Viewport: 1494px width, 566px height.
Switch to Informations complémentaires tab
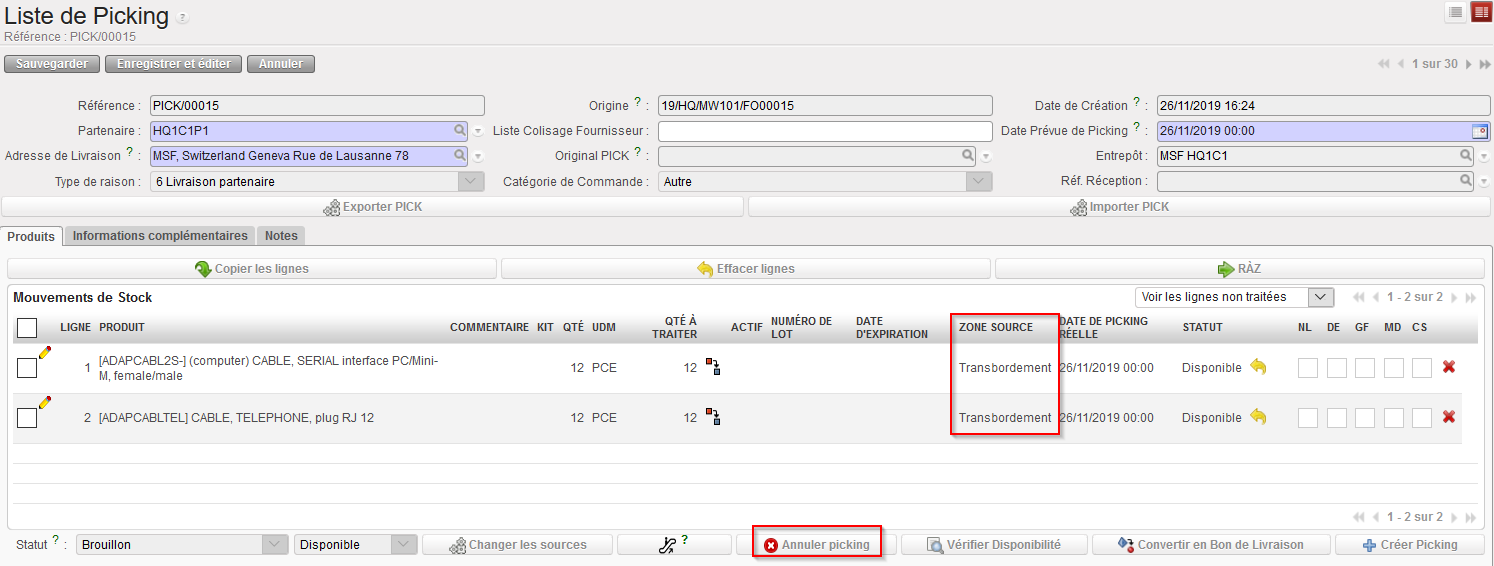160,236
